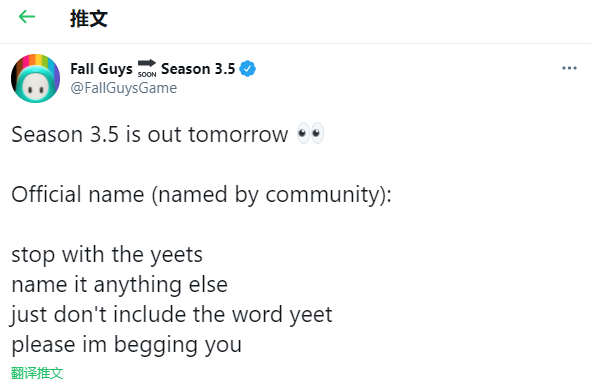The height and width of the screenshot is (387, 591).
Task: Click the word "tomorrow" in the tweet
Action: [x=238, y=135]
